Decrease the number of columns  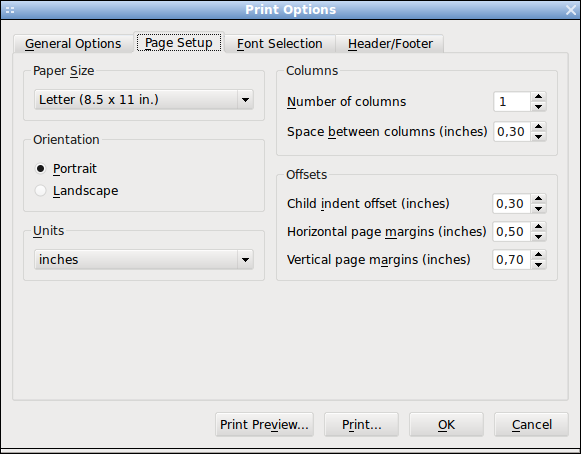[538, 107]
